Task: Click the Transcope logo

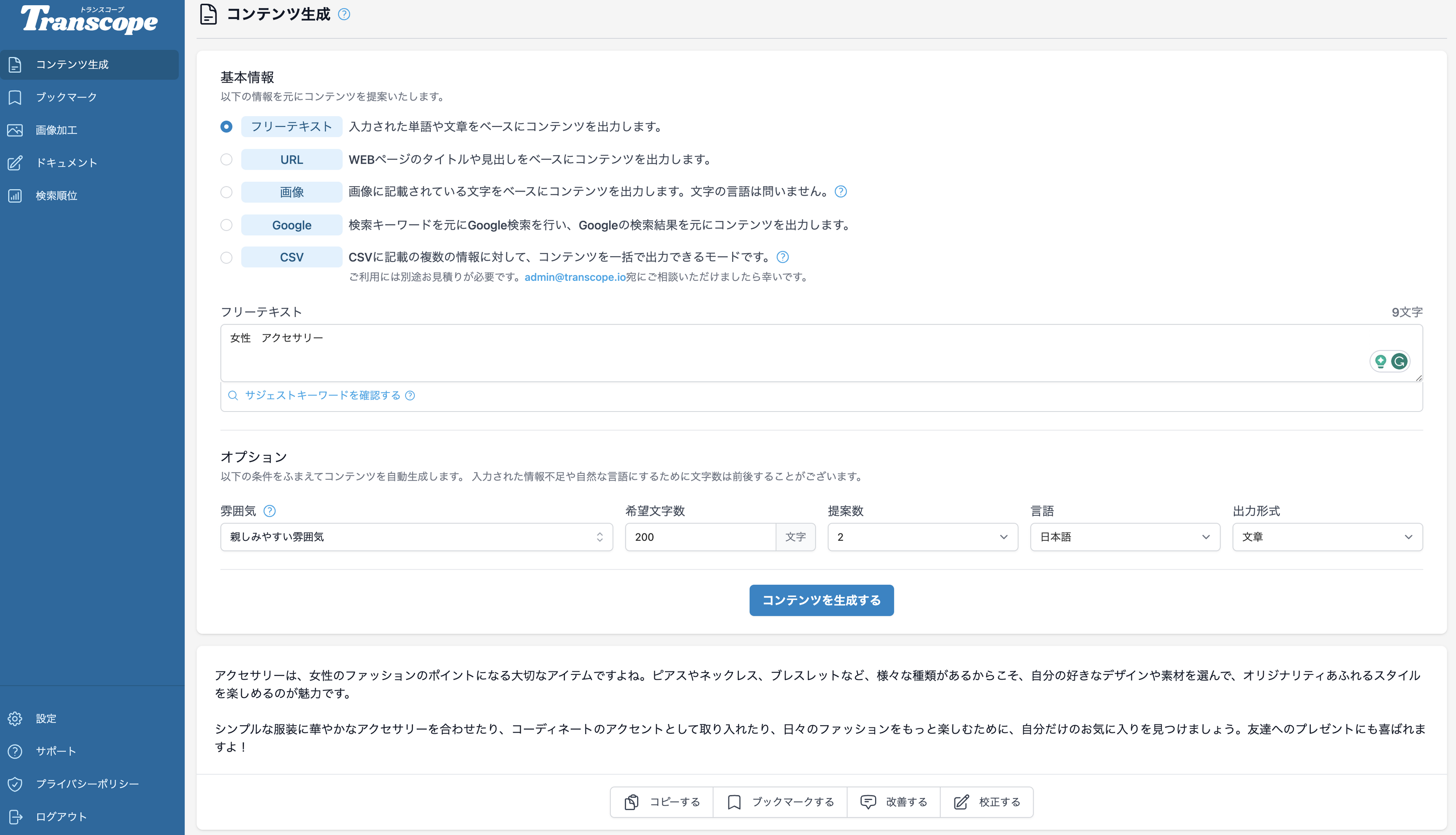Action: point(90,20)
